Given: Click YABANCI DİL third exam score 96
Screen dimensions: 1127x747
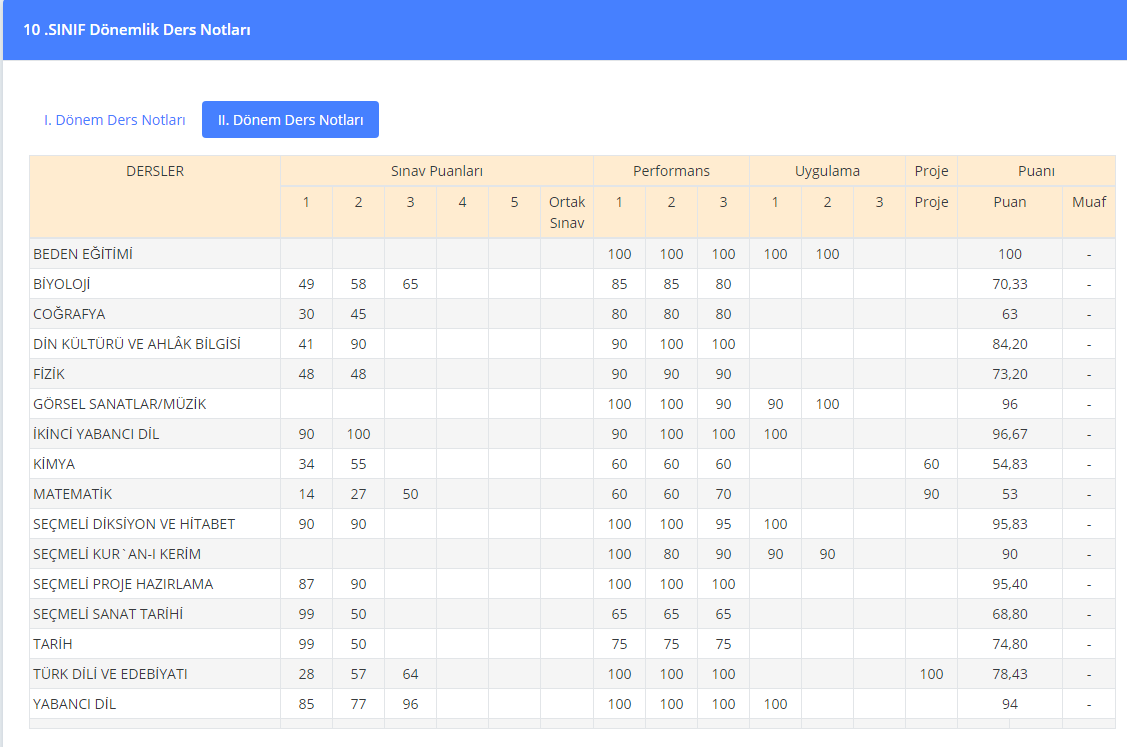Looking at the screenshot, I should [x=410, y=705].
